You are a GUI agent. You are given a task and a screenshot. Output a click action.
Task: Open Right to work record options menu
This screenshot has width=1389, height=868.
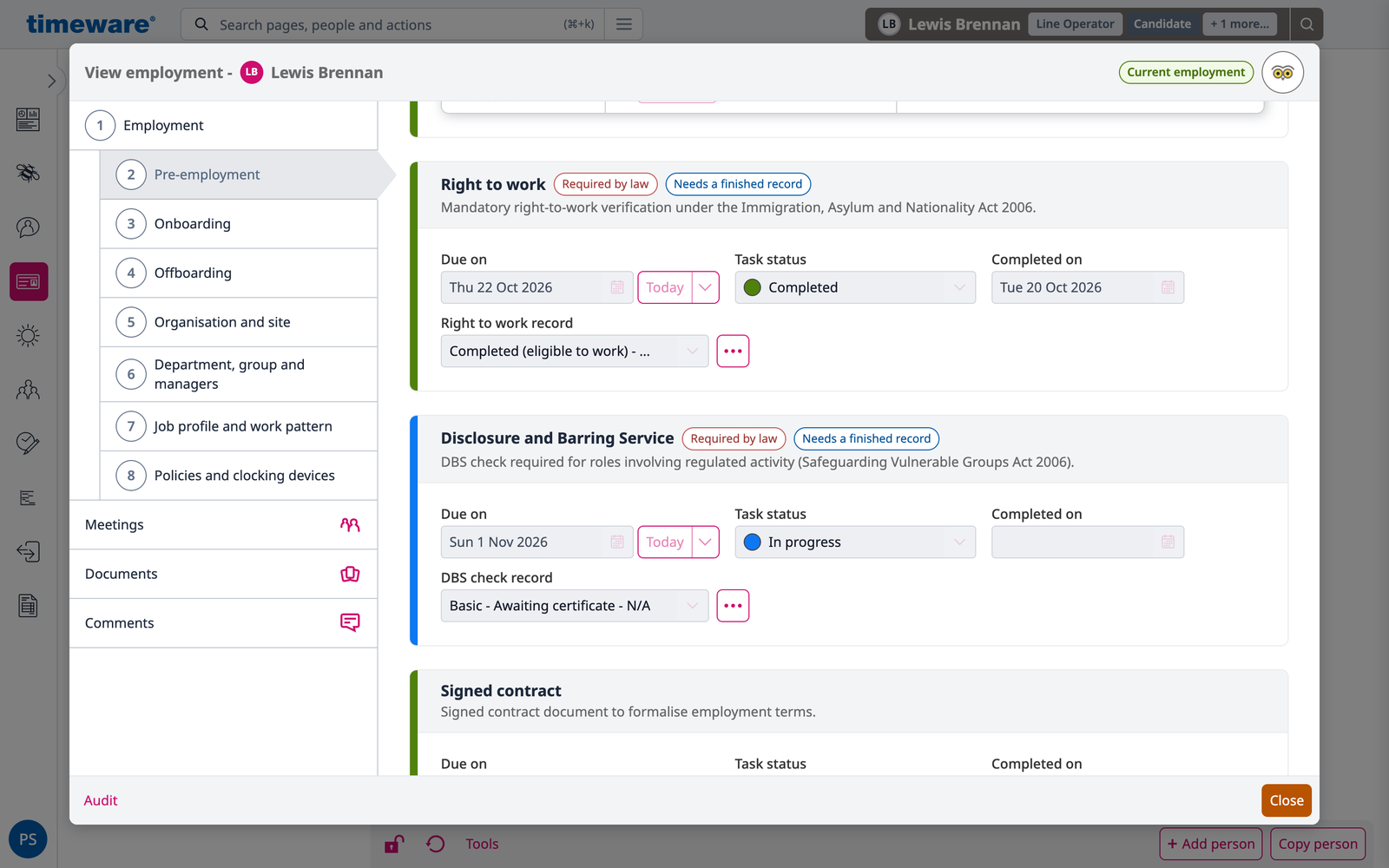733,351
